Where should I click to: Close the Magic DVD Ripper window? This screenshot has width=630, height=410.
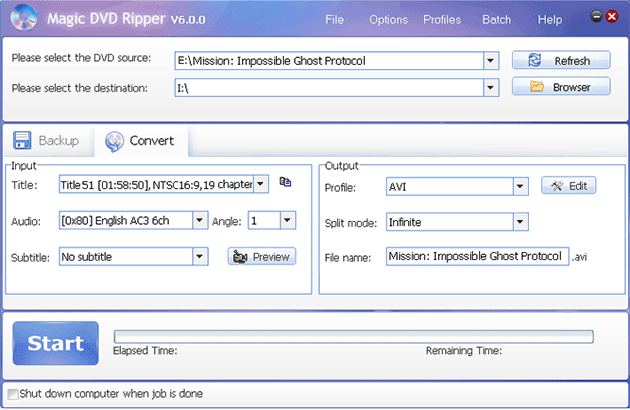pyautogui.click(x=612, y=16)
